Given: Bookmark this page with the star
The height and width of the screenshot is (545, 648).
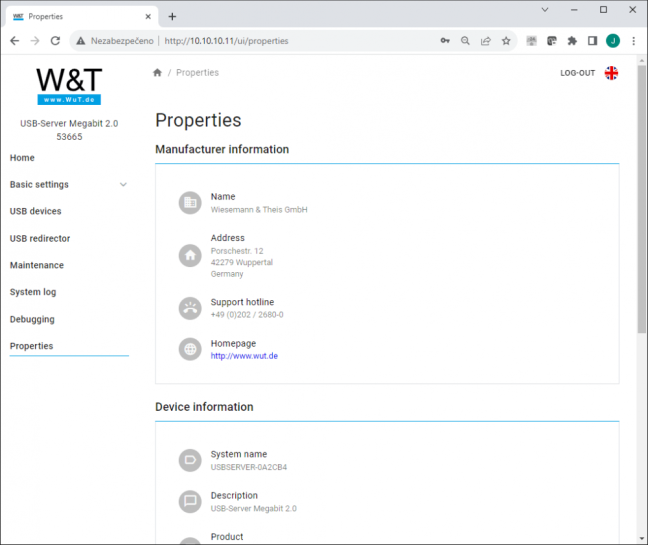Looking at the screenshot, I should click(506, 40).
